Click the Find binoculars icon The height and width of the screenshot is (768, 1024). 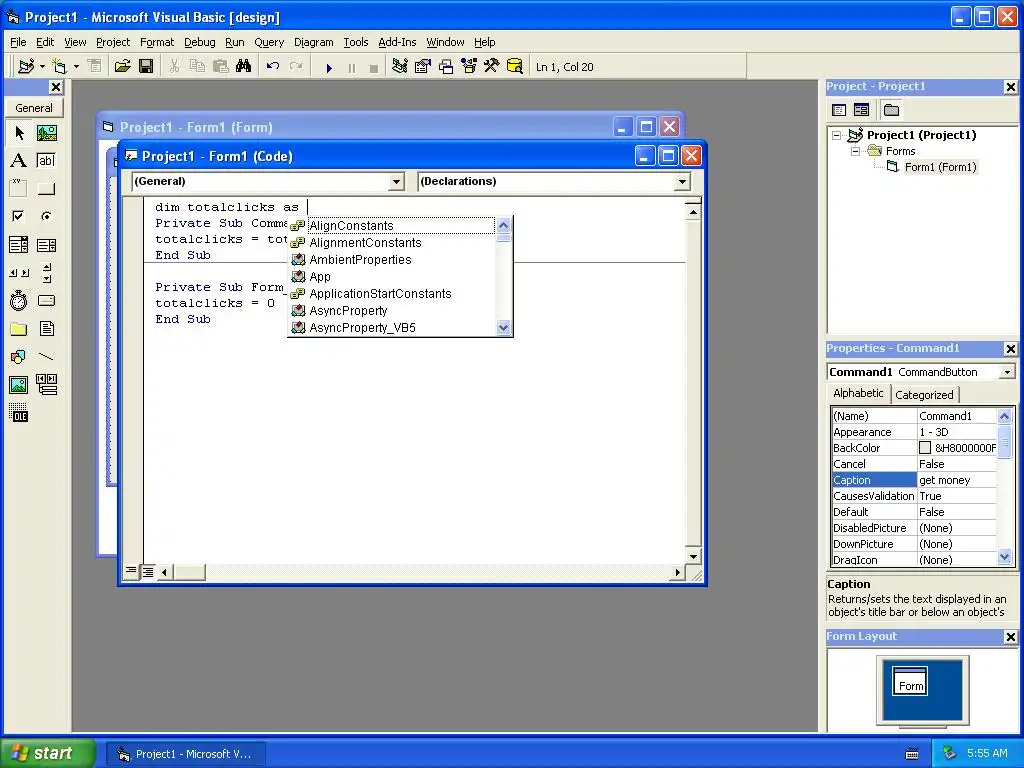(x=244, y=66)
